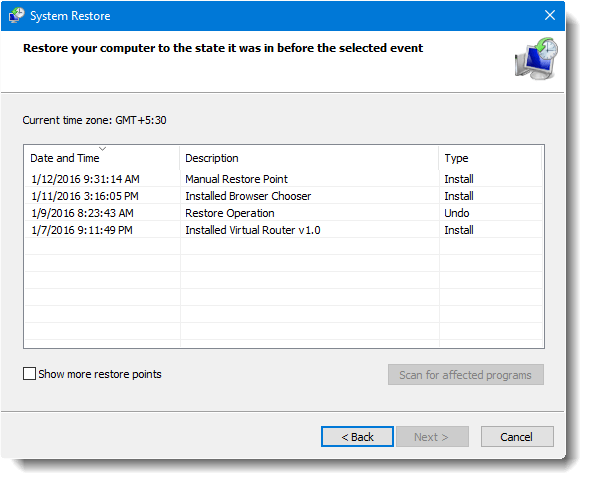Select the Installed Browser Chooser restore point

[x=283, y=196]
